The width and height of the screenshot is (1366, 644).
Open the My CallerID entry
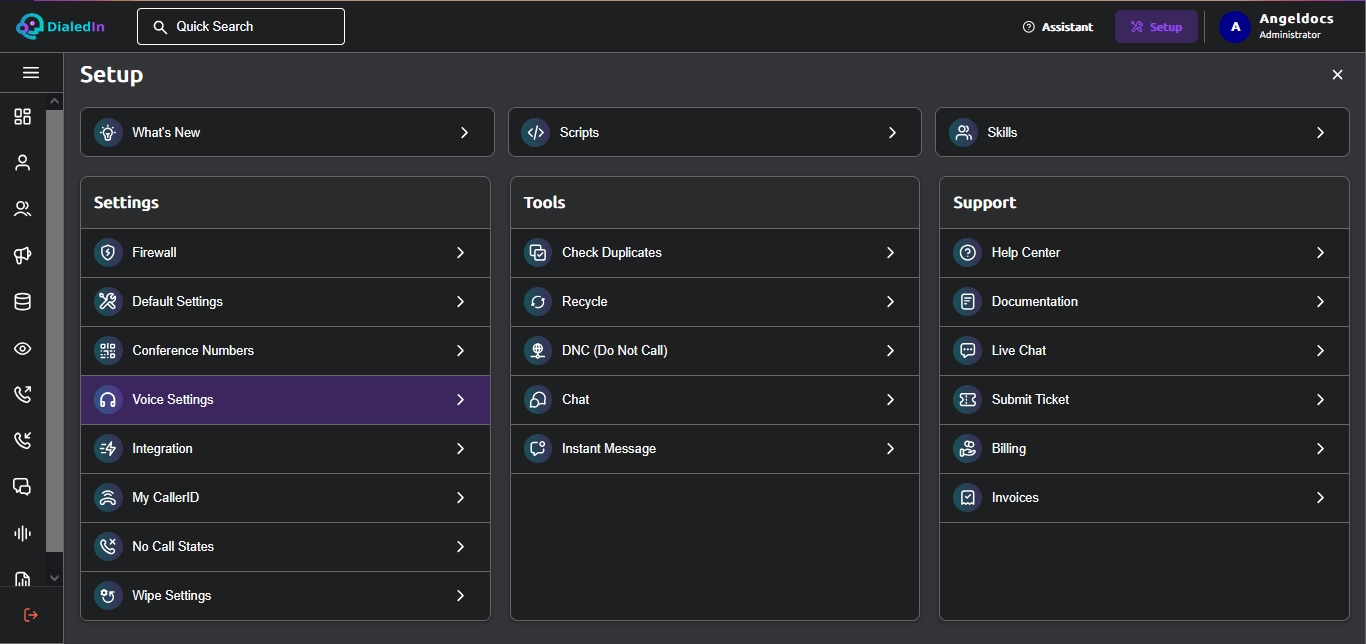pos(285,498)
